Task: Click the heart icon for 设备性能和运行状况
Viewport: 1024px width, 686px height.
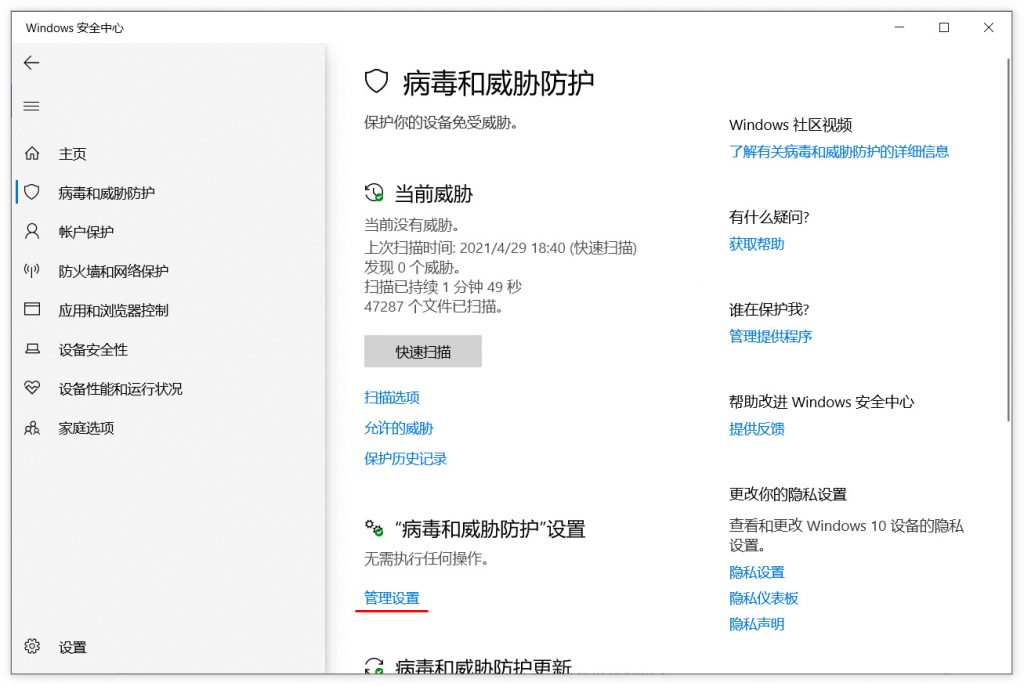Action: coord(32,388)
